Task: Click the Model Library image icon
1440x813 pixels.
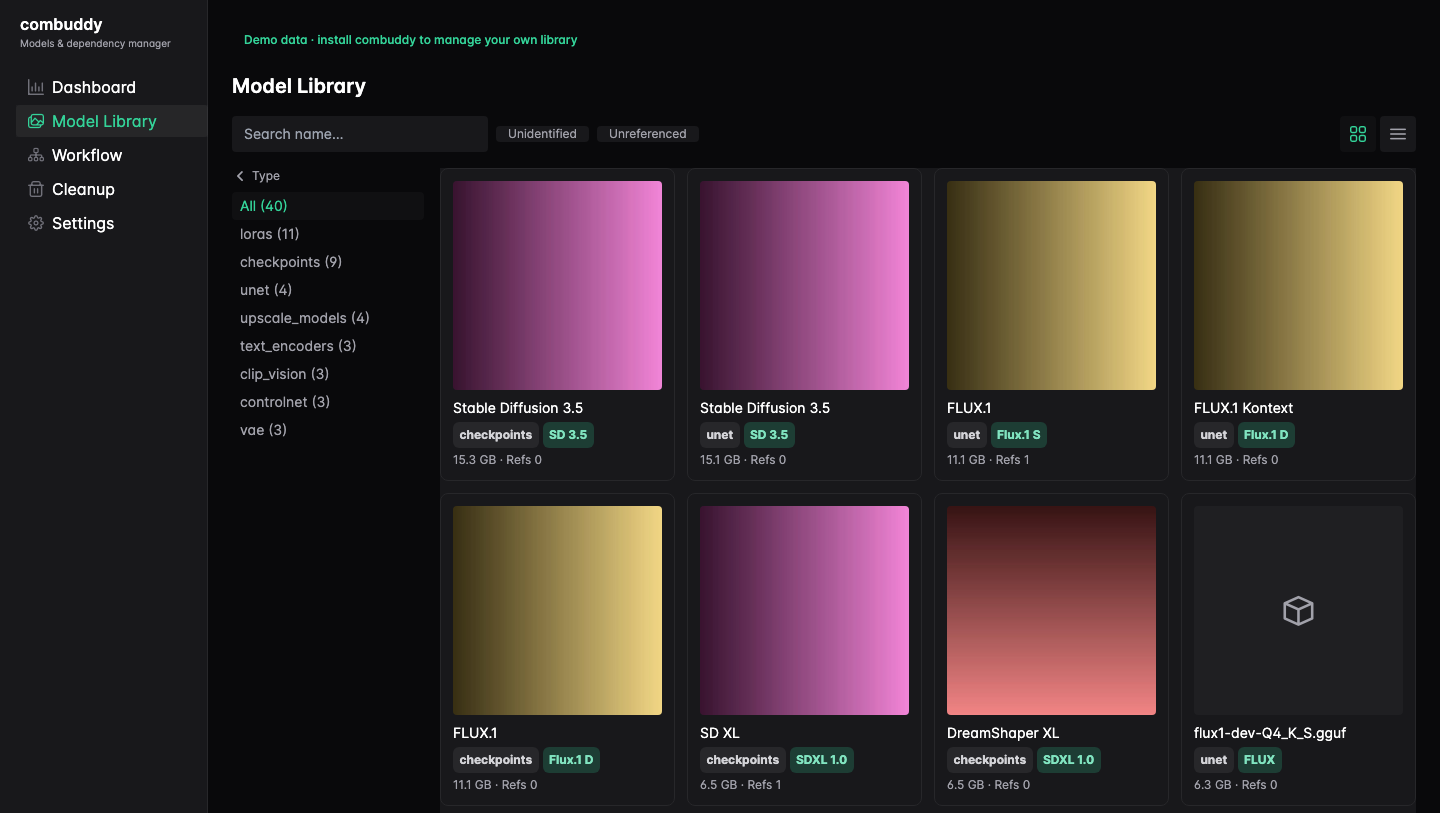Action: click(x=36, y=121)
